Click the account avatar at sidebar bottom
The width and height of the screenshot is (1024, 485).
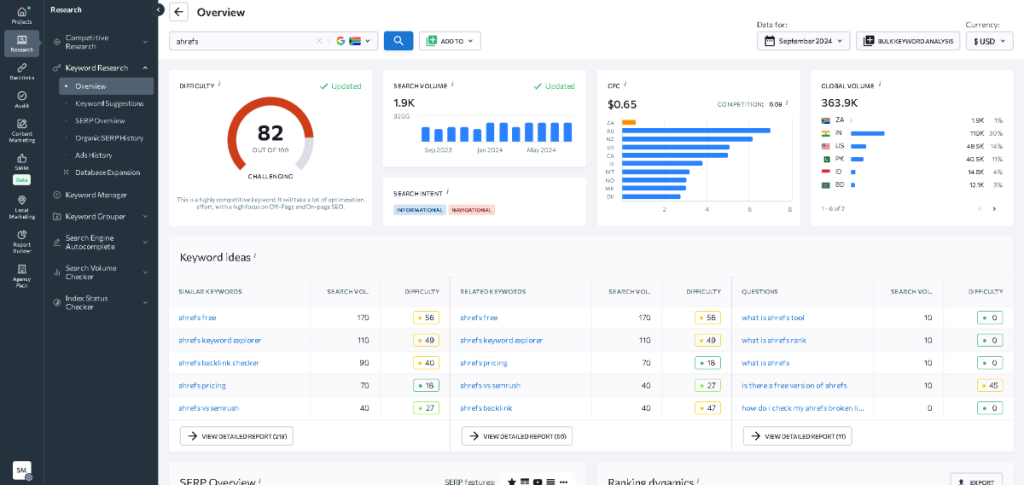pyautogui.click(x=22, y=469)
